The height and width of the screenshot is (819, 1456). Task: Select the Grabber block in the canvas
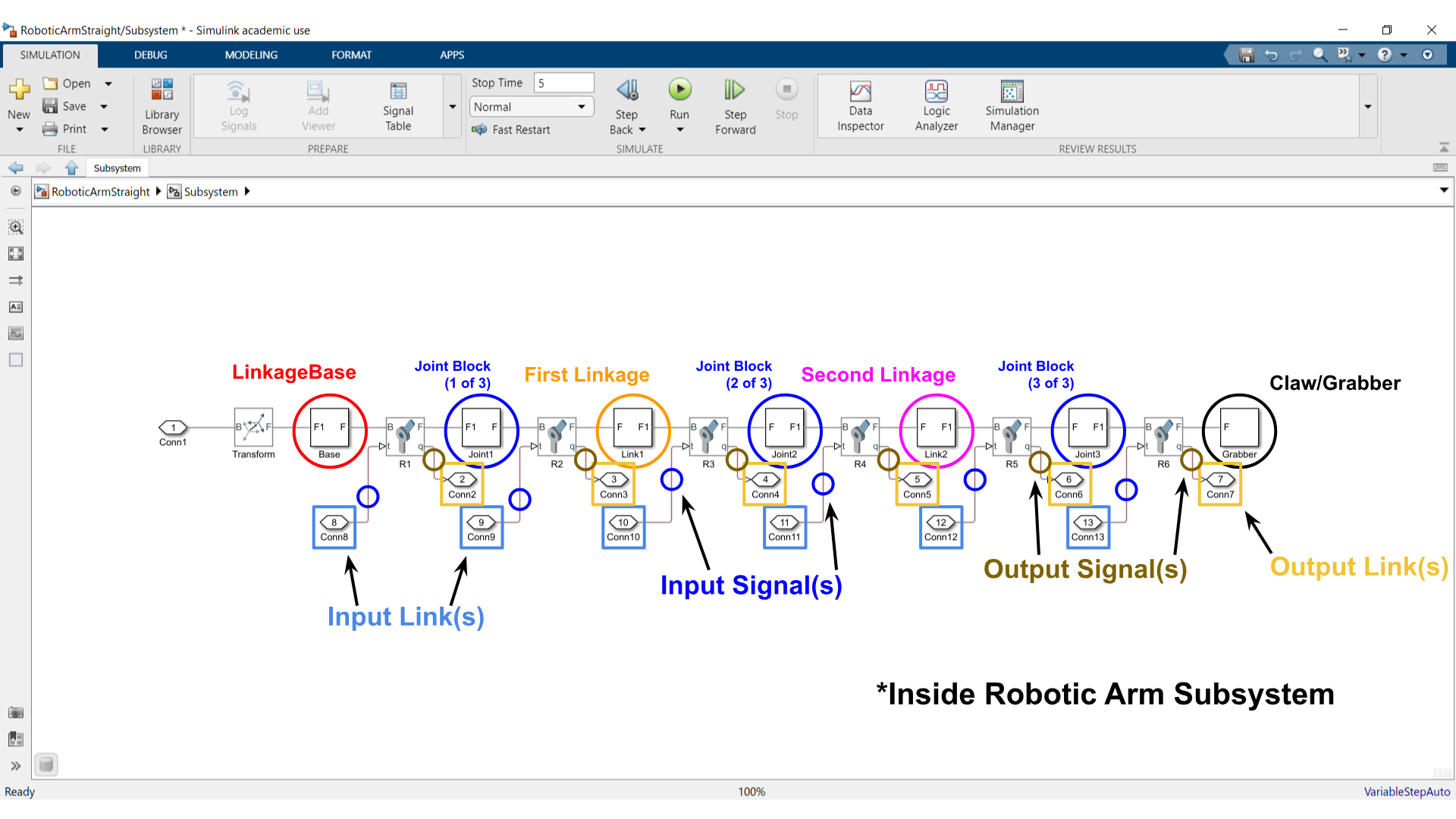[x=1239, y=428]
